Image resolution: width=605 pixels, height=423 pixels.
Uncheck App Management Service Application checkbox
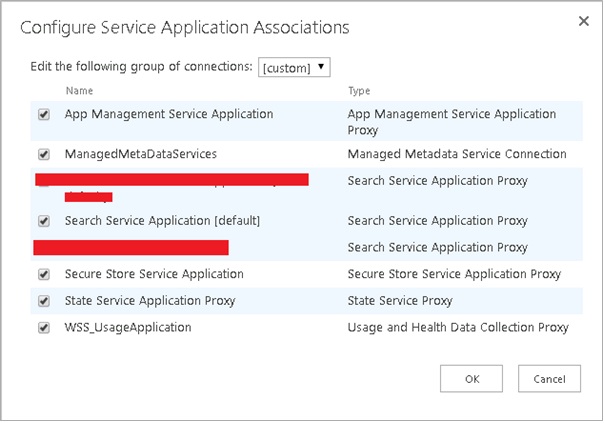pyautogui.click(x=44, y=115)
